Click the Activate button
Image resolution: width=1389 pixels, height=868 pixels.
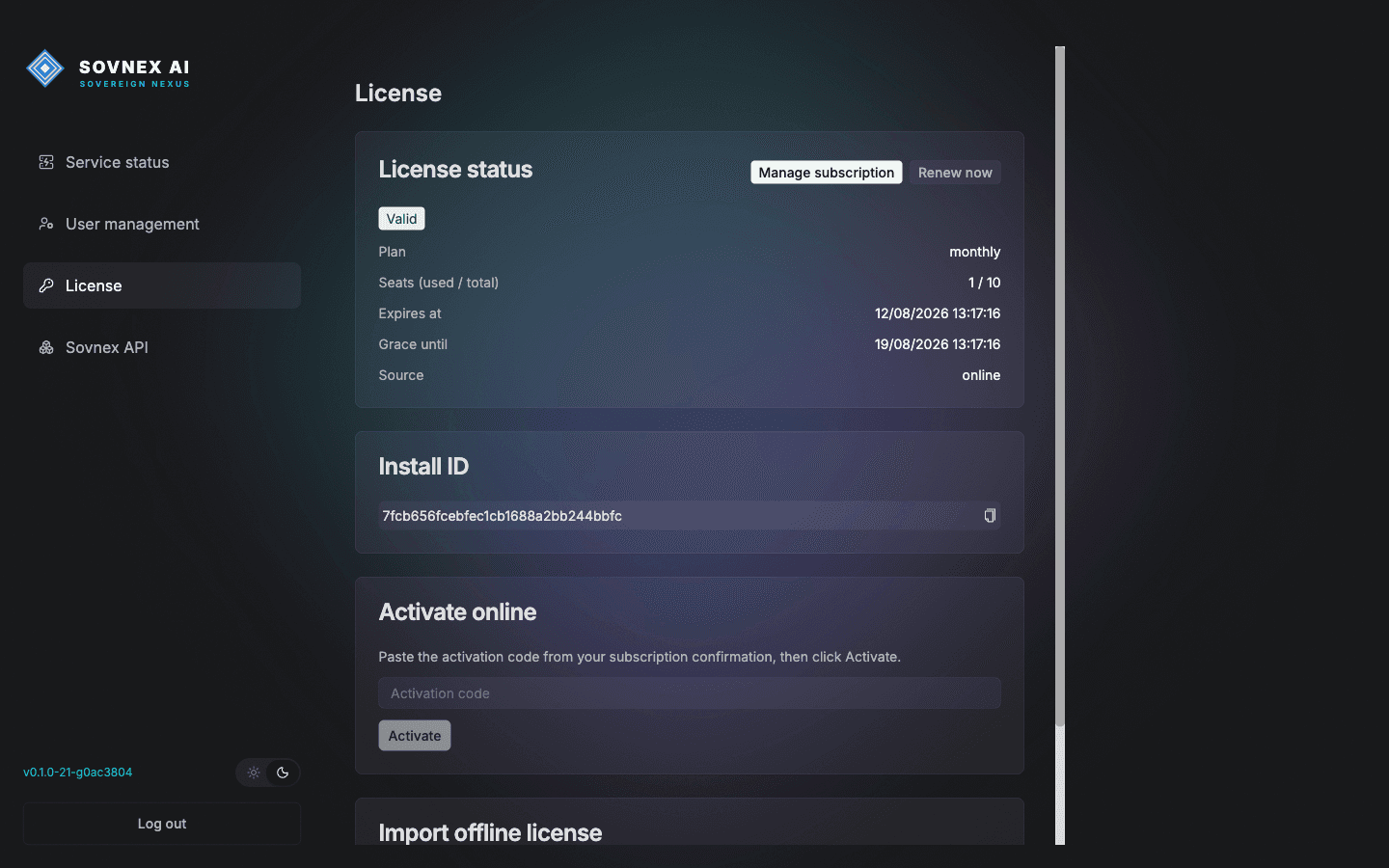click(x=415, y=736)
